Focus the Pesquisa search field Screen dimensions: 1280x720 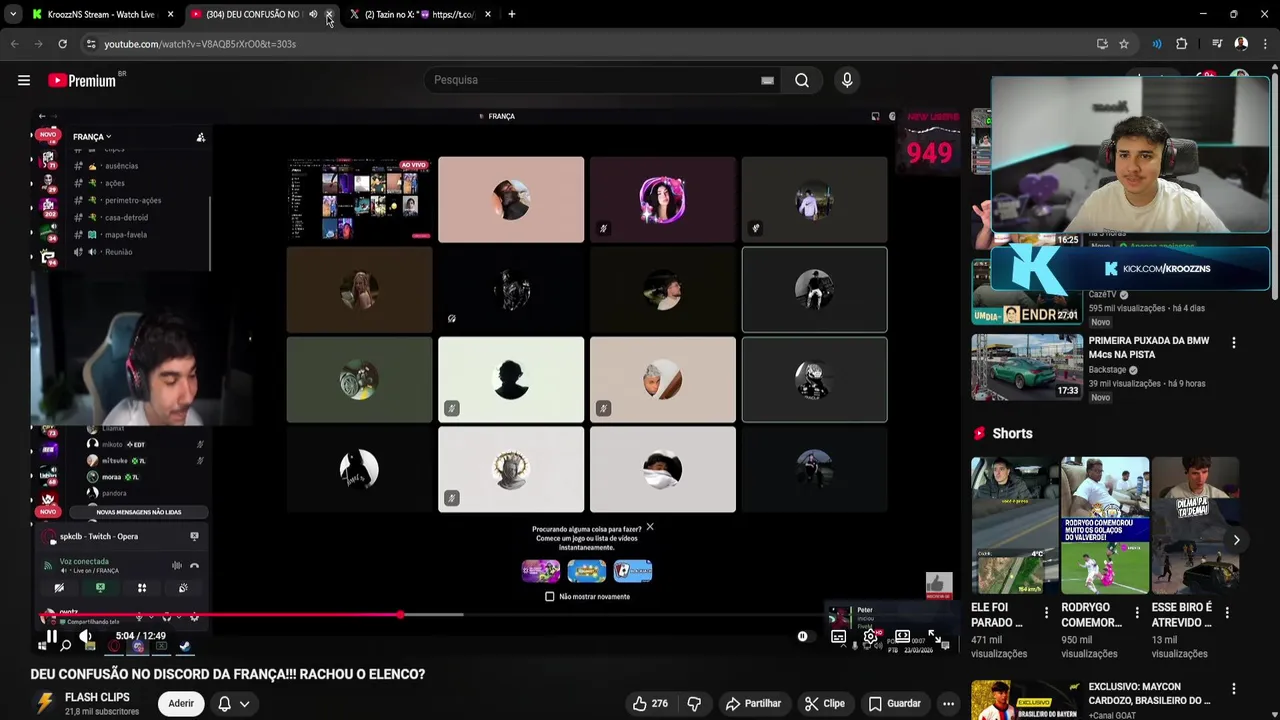[x=595, y=80]
